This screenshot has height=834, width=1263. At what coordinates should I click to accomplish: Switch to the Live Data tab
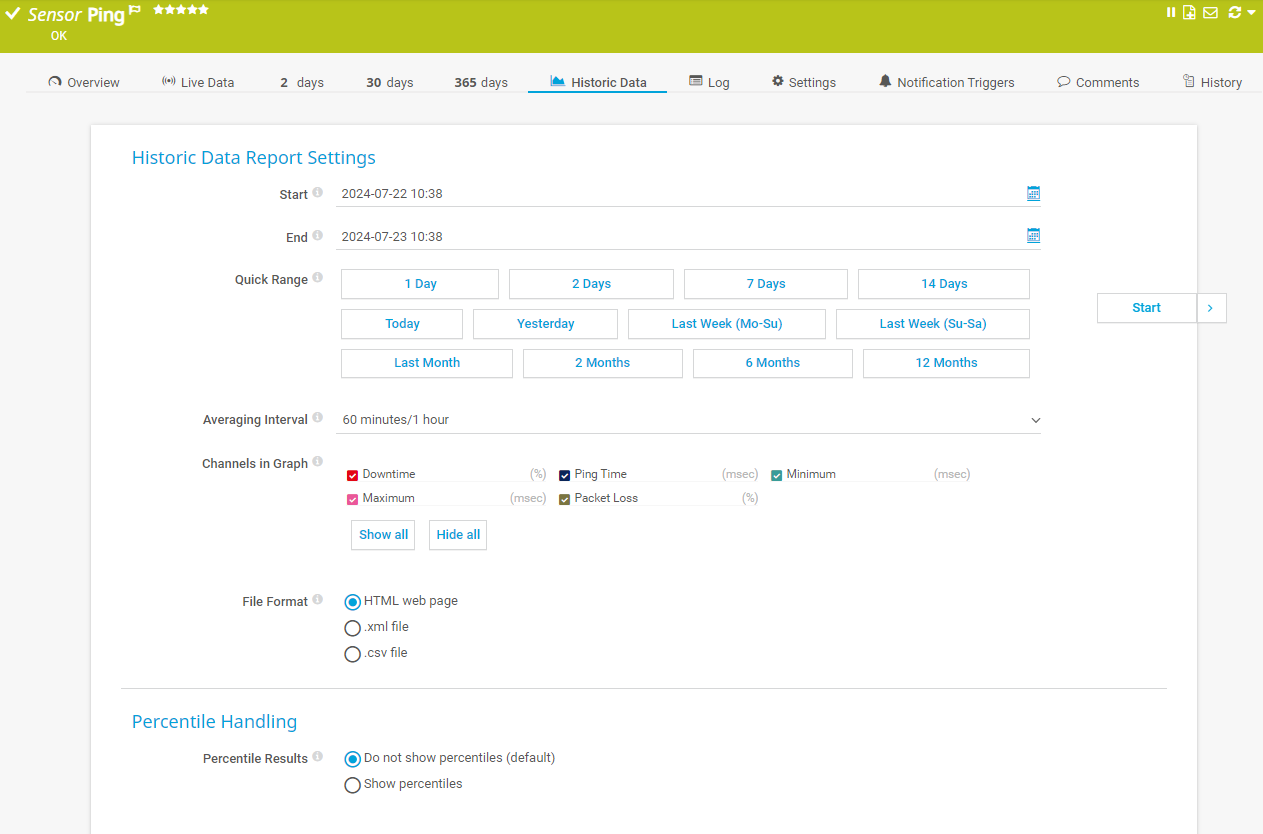[x=198, y=82]
